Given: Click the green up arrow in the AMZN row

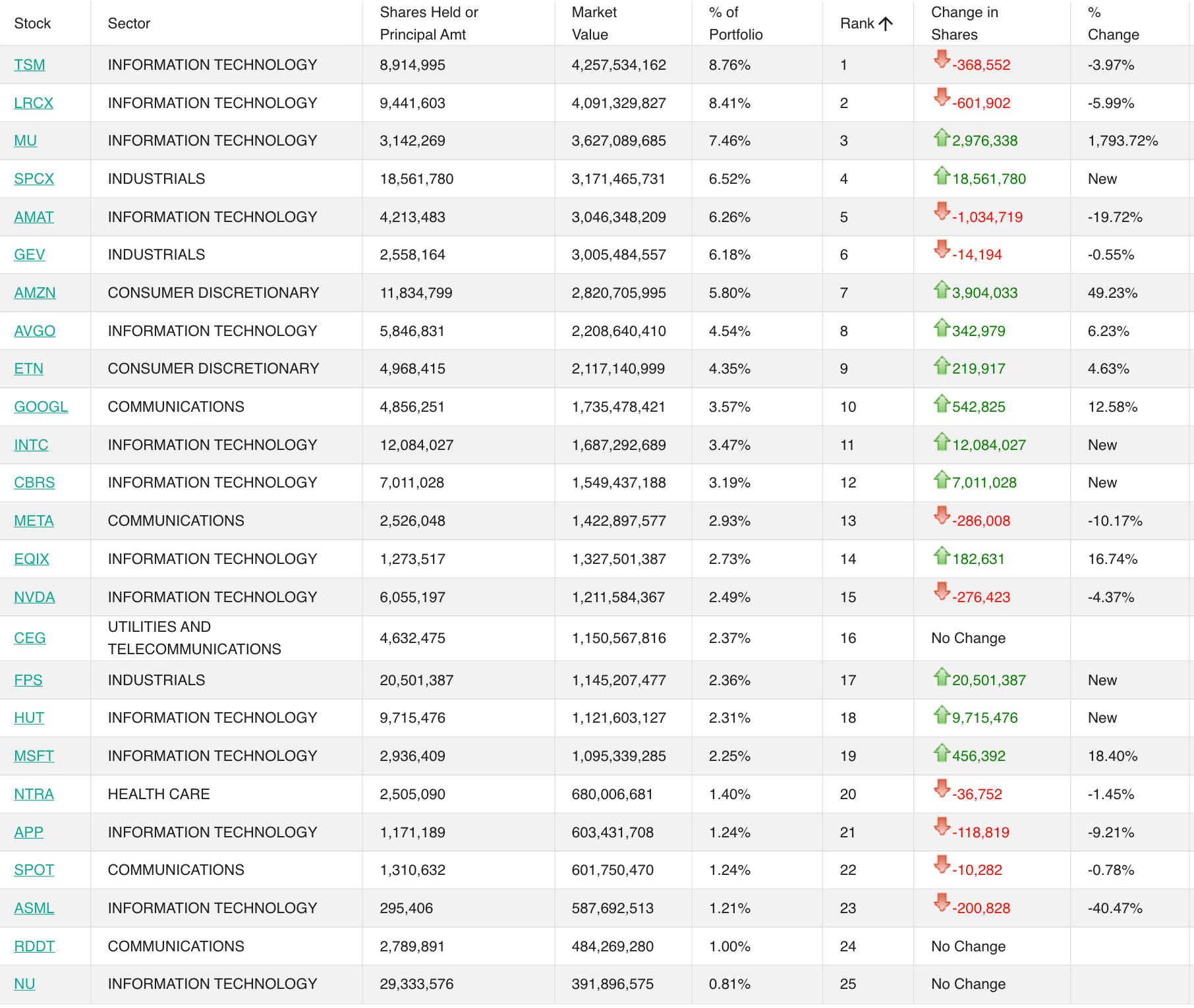Looking at the screenshot, I should (x=942, y=289).
